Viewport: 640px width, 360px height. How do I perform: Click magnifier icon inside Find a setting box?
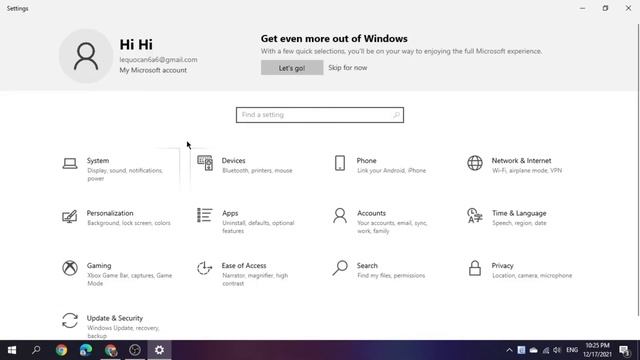pyautogui.click(x=396, y=115)
